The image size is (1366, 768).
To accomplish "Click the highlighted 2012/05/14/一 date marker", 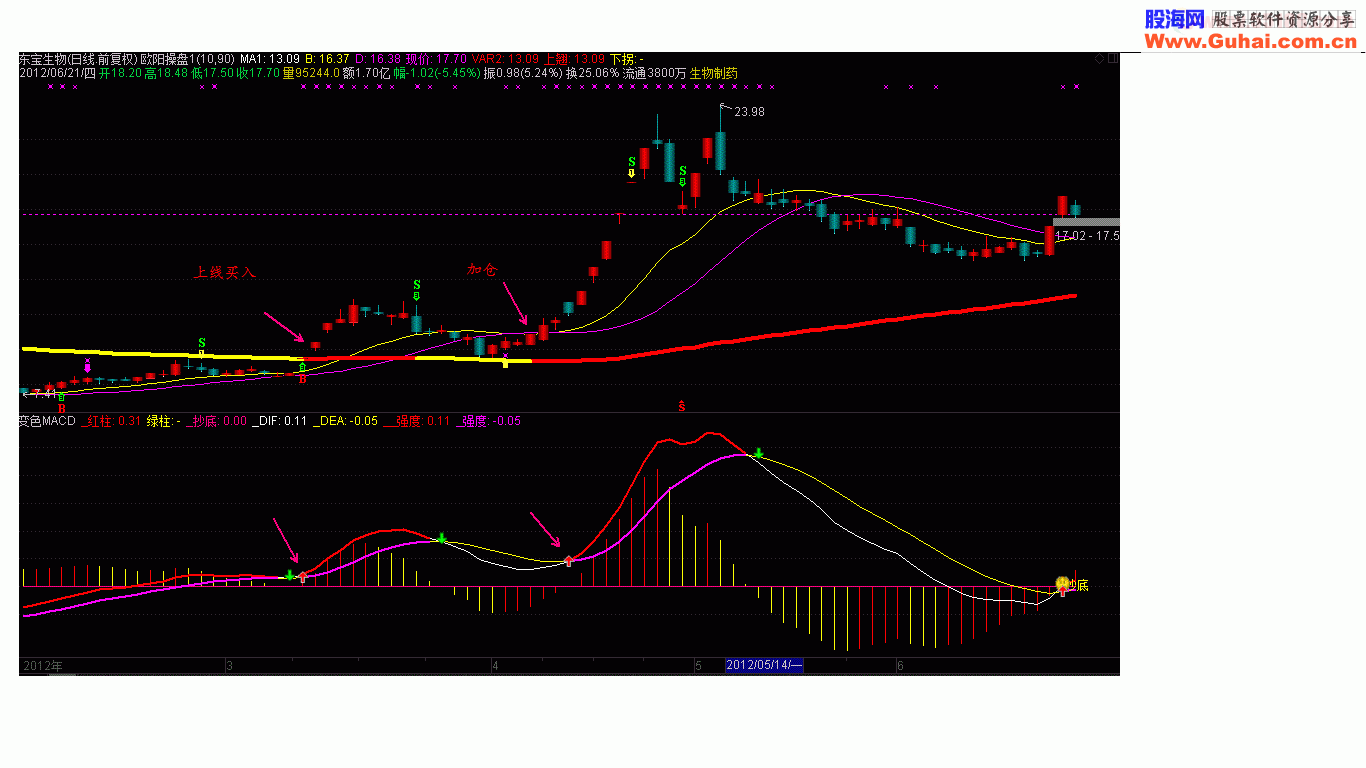I will pos(764,665).
